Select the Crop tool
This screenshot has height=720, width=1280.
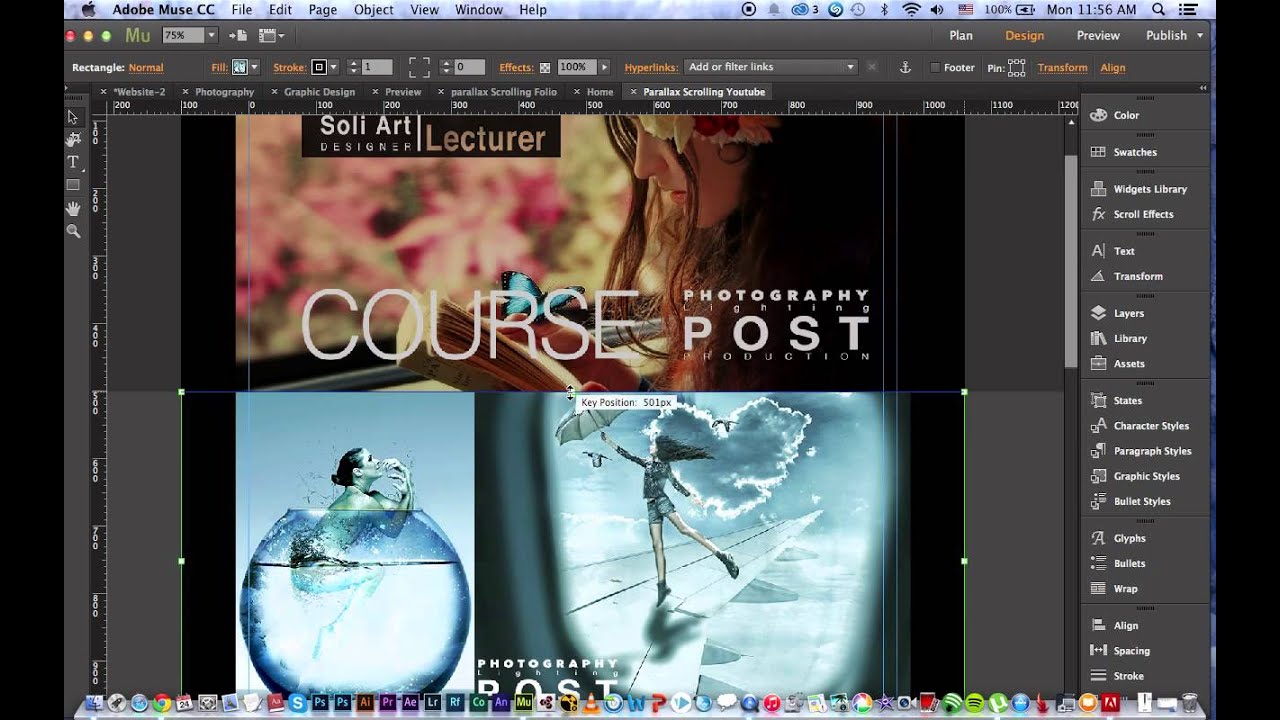tap(73, 140)
